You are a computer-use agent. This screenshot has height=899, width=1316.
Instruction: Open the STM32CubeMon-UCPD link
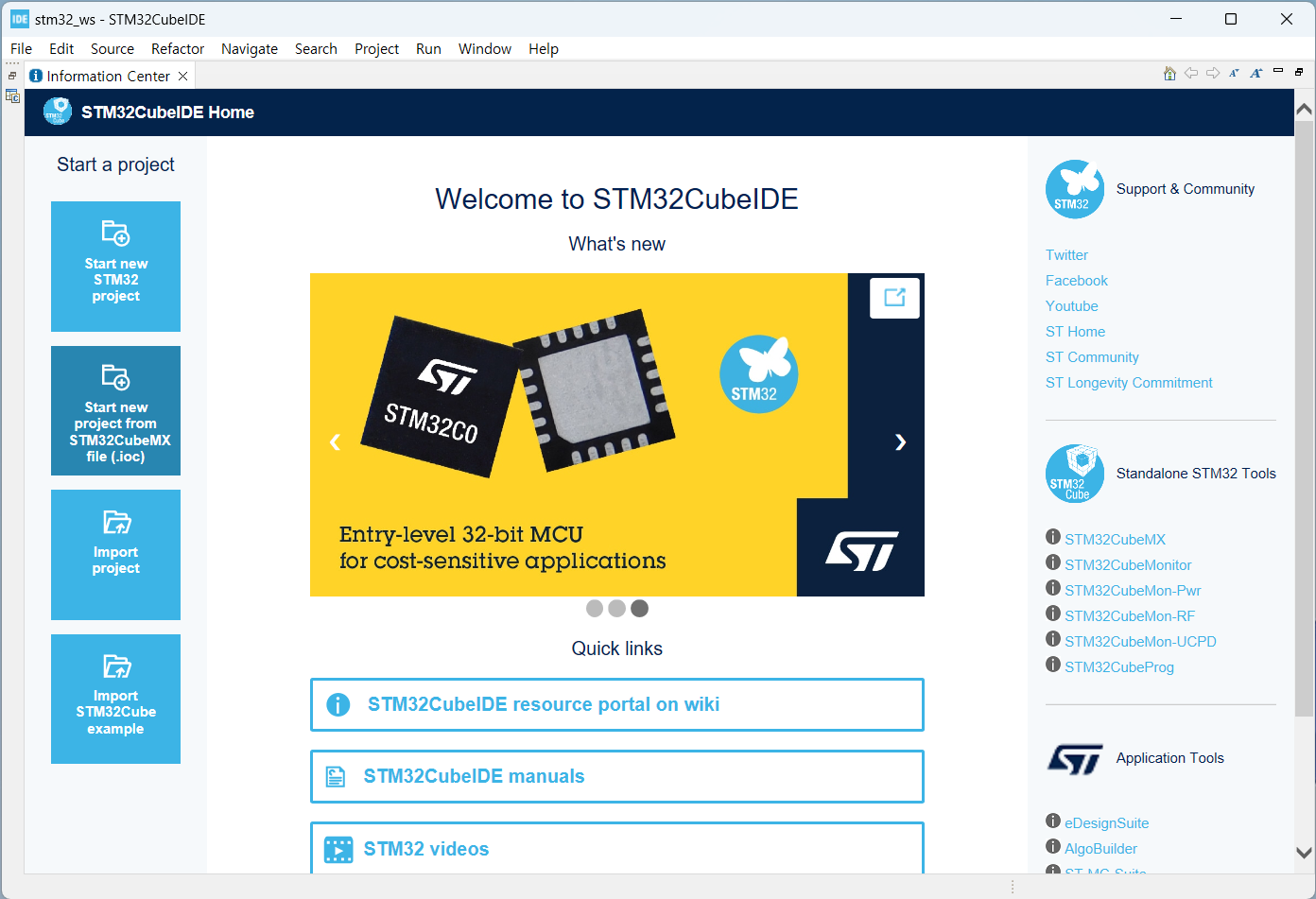click(x=1140, y=642)
